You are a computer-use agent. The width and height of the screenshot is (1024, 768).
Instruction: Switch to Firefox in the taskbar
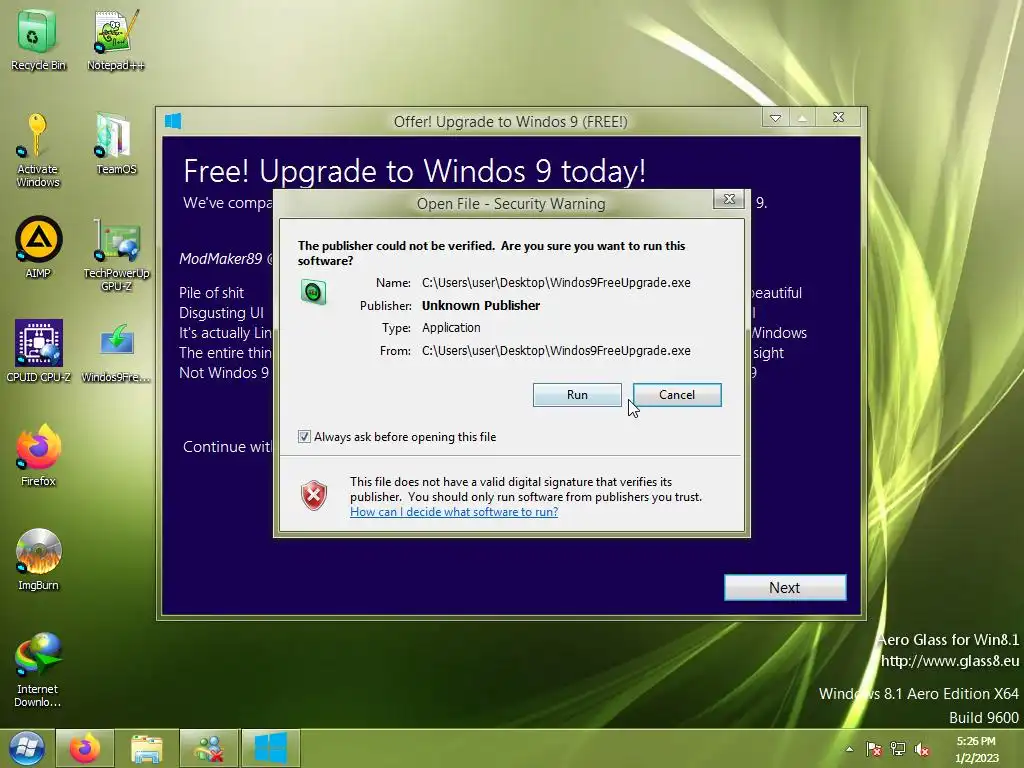(85, 748)
